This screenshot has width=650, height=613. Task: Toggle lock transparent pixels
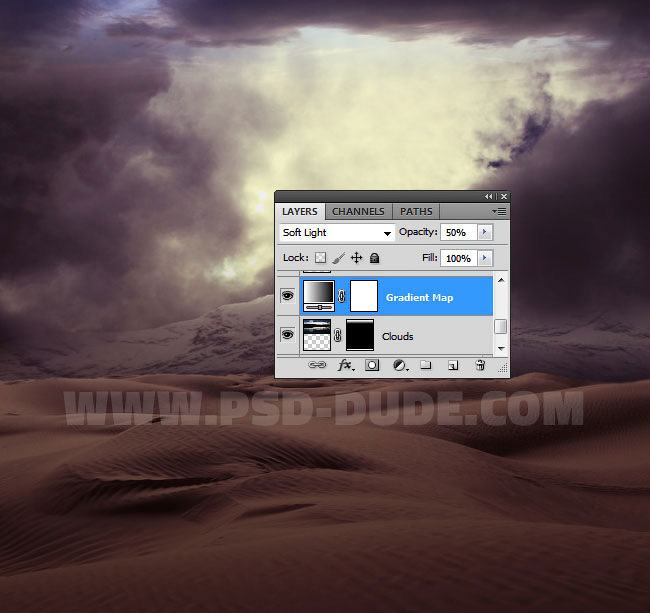coord(320,258)
